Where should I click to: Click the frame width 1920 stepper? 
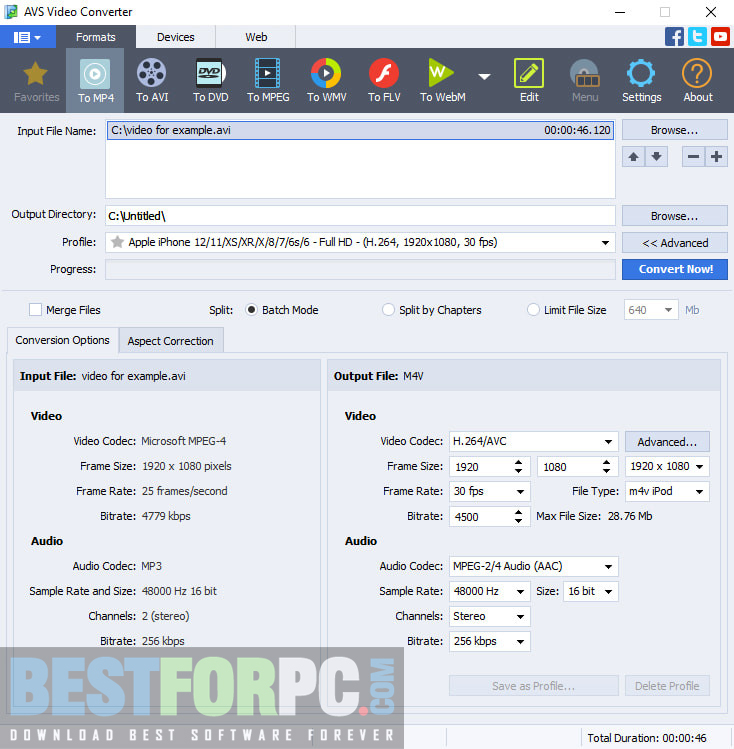pyautogui.click(x=518, y=467)
